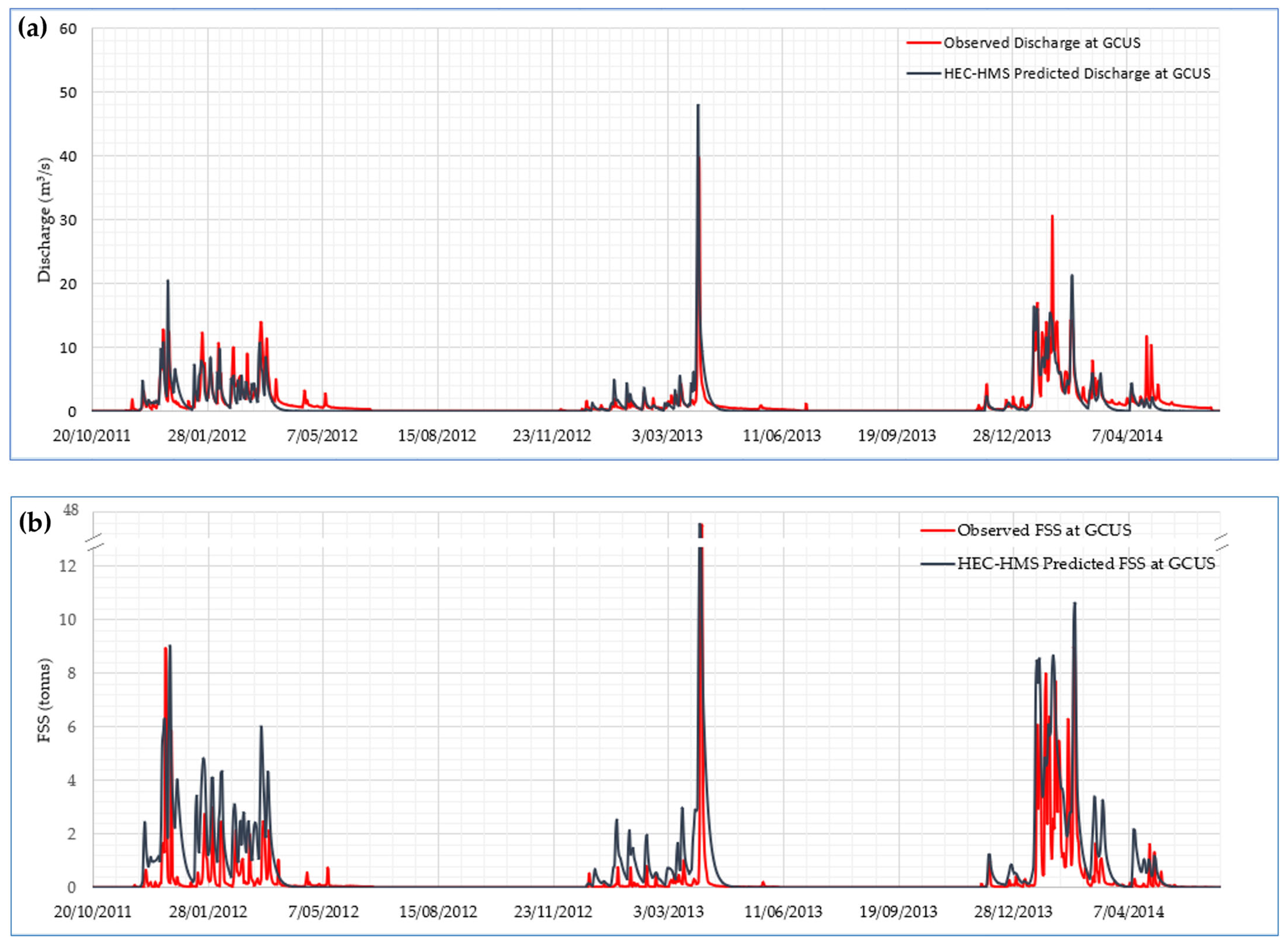Click the Discharge (m³/s) axis title

click(45, 220)
